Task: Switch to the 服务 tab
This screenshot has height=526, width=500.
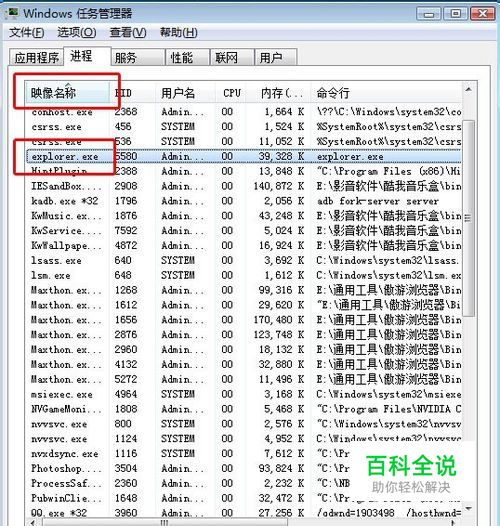Action: [x=138, y=57]
